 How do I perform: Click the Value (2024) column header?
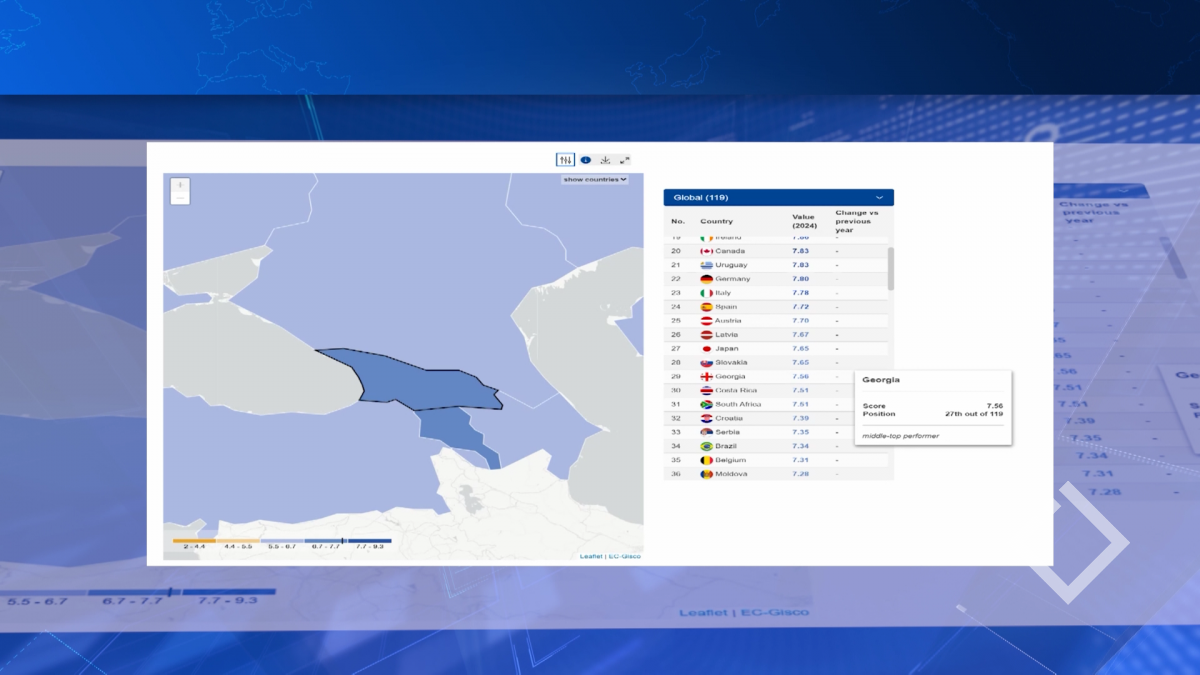coord(804,221)
